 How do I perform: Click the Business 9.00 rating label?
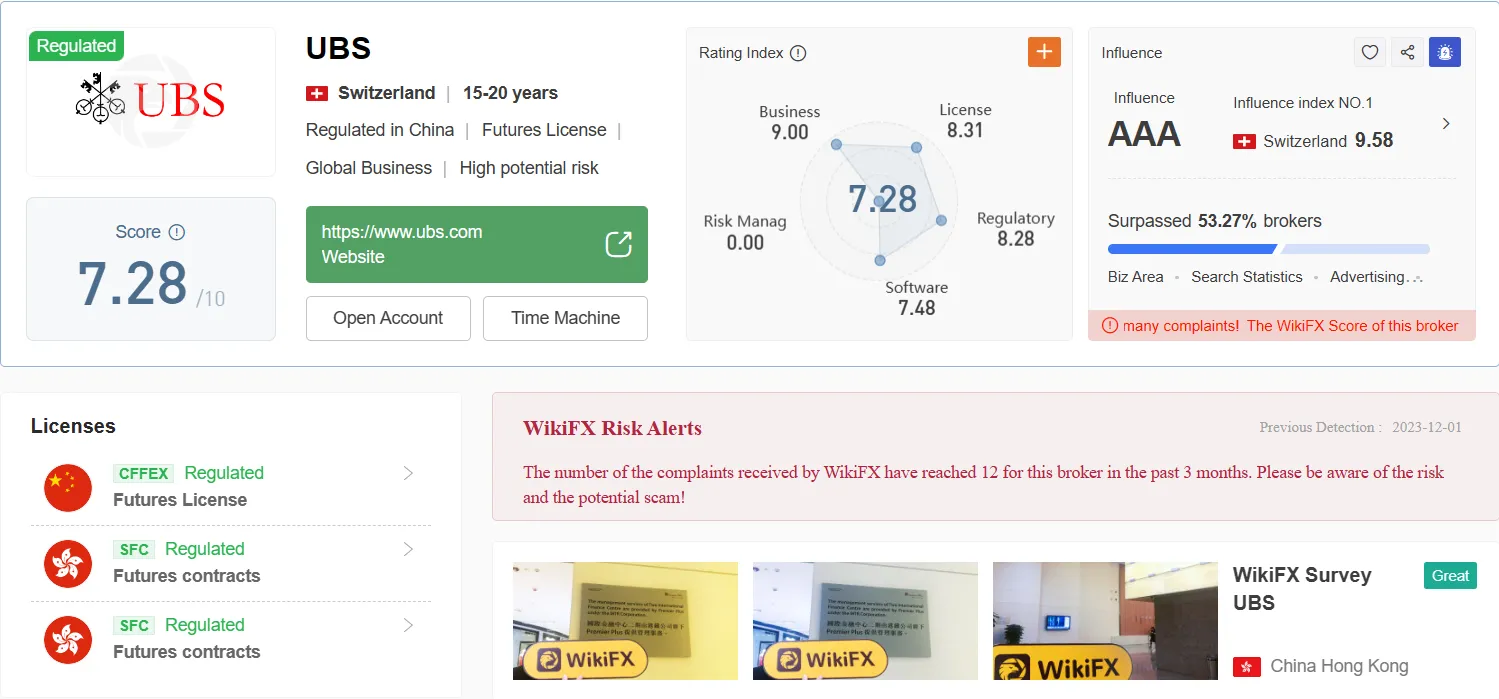pyautogui.click(x=789, y=122)
